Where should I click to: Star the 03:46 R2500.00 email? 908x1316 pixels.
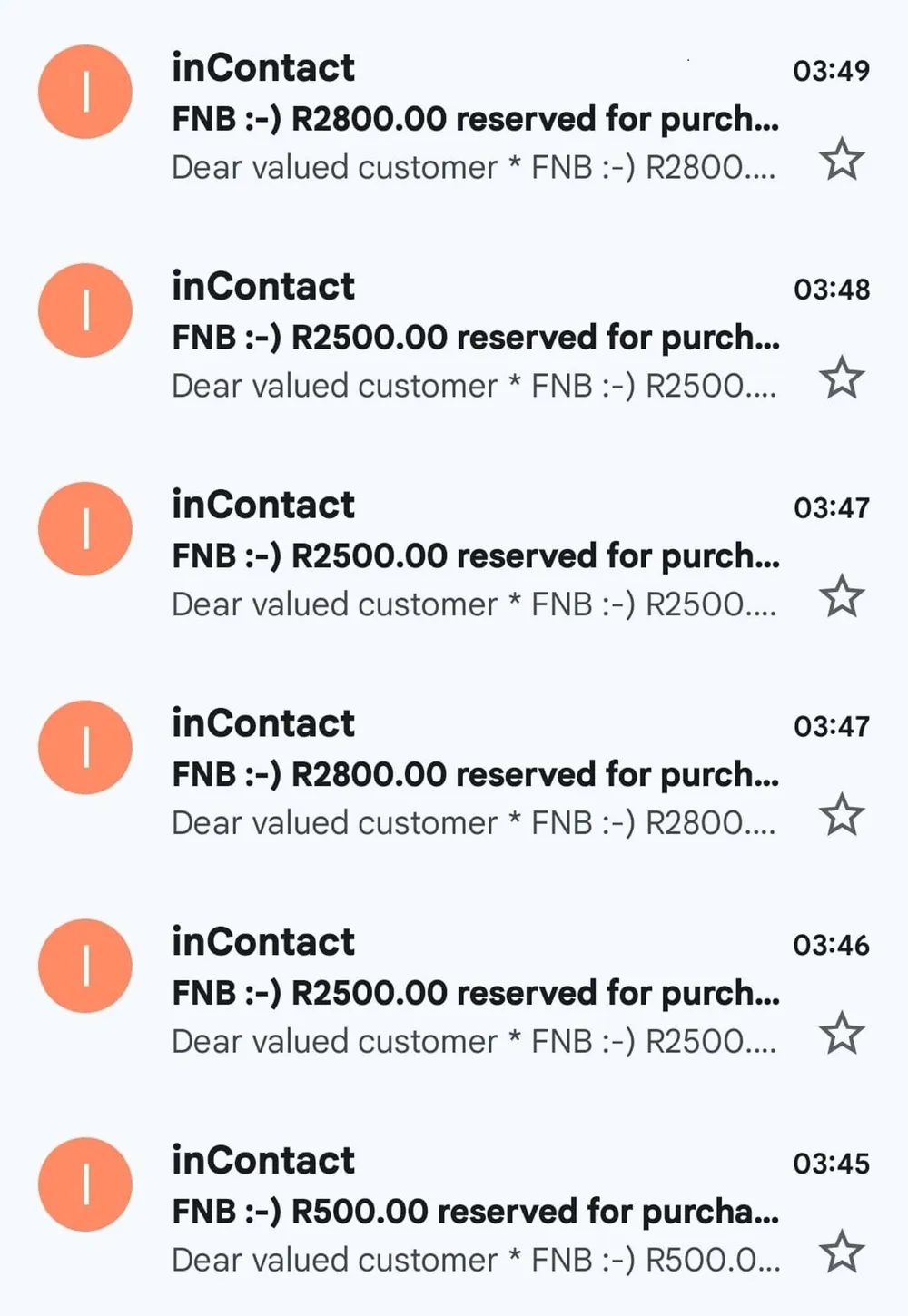[x=842, y=1034]
